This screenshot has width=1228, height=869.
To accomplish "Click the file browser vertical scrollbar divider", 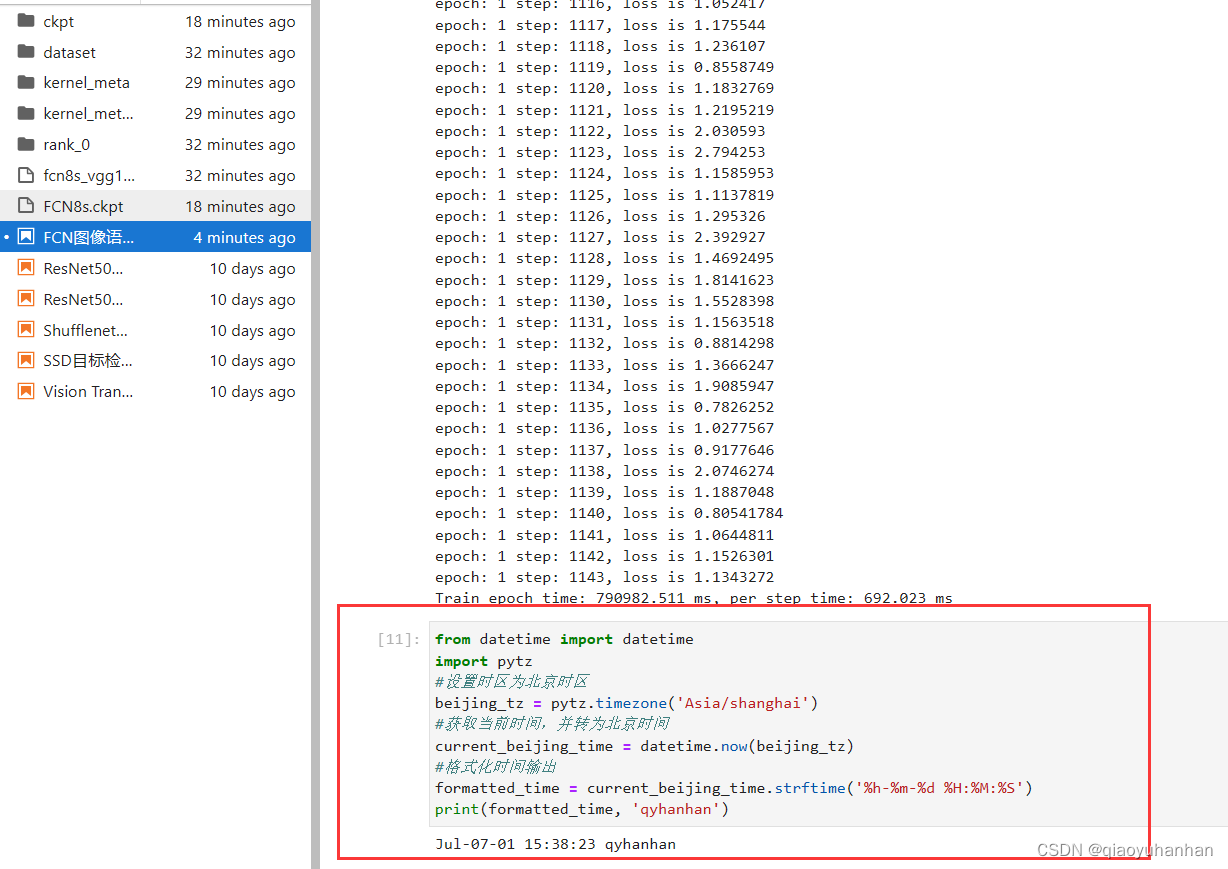I will tap(315, 434).
